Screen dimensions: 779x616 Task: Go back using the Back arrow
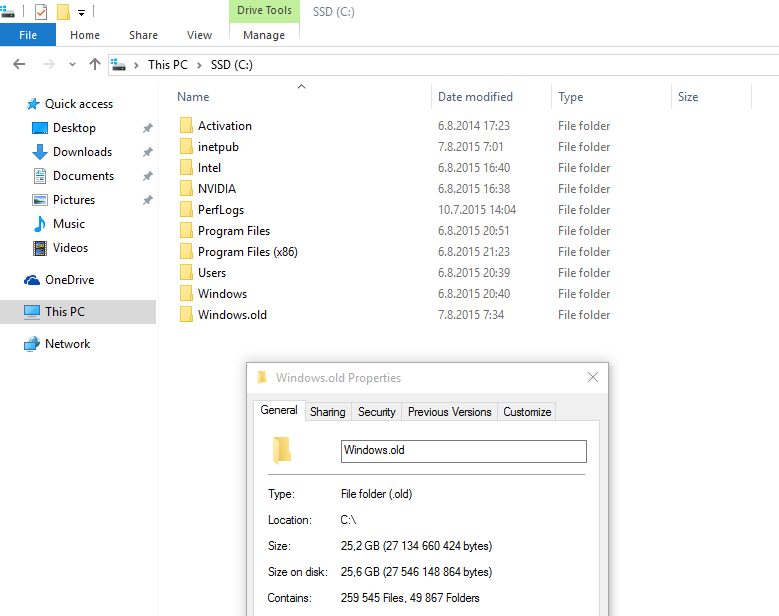pyautogui.click(x=19, y=64)
